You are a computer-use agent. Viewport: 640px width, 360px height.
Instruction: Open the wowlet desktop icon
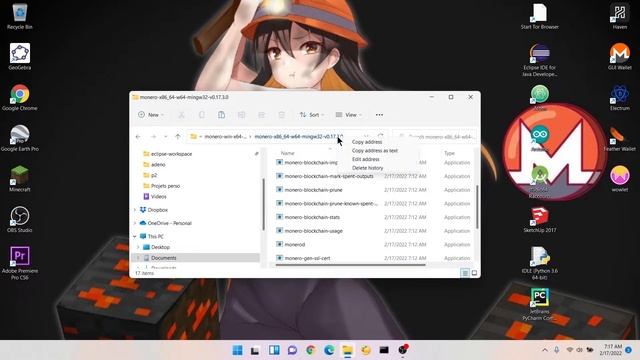[x=620, y=179]
